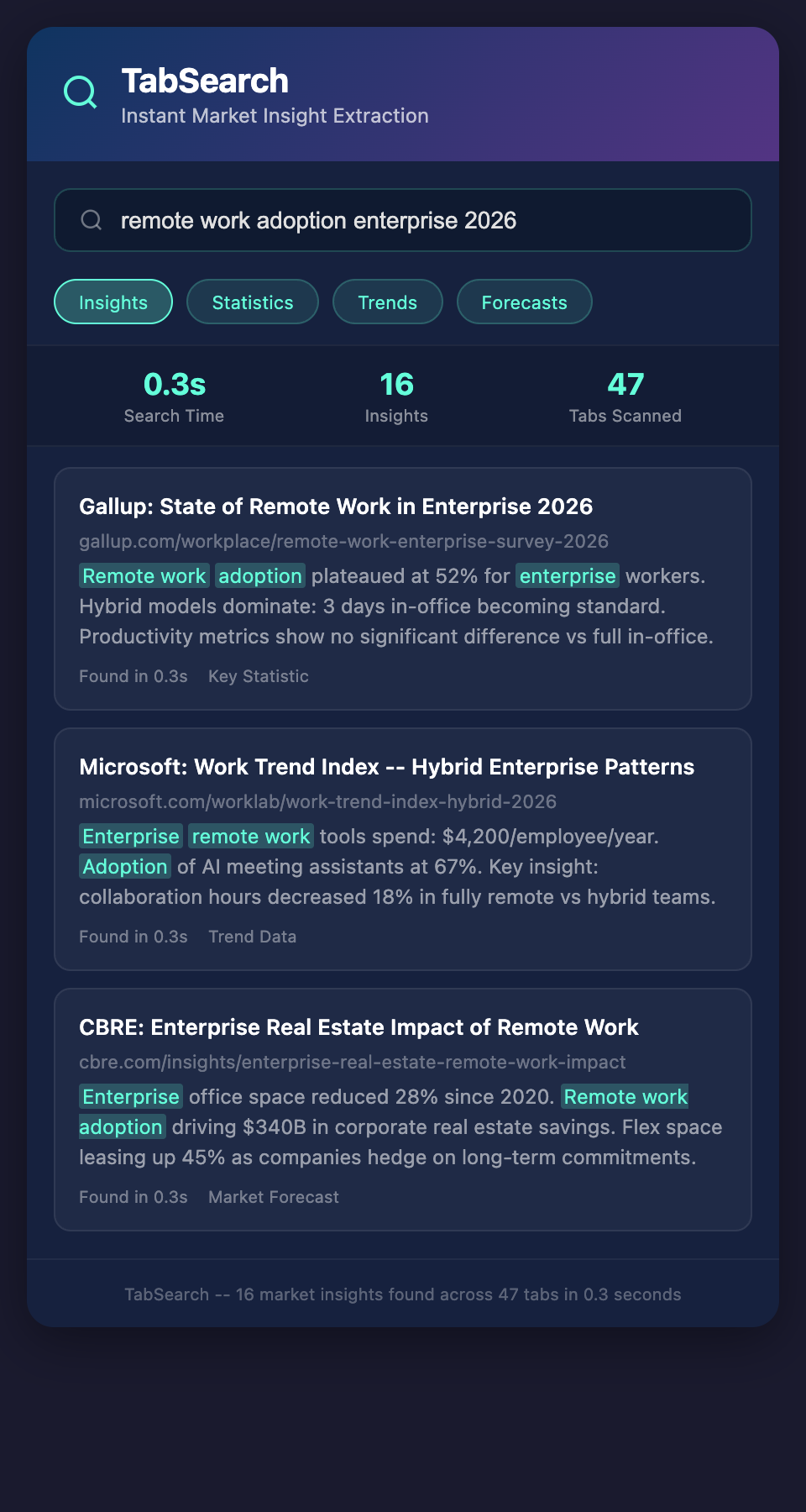Click the search icon inside search box
Screen dimensions: 806x1512
[x=91, y=220]
